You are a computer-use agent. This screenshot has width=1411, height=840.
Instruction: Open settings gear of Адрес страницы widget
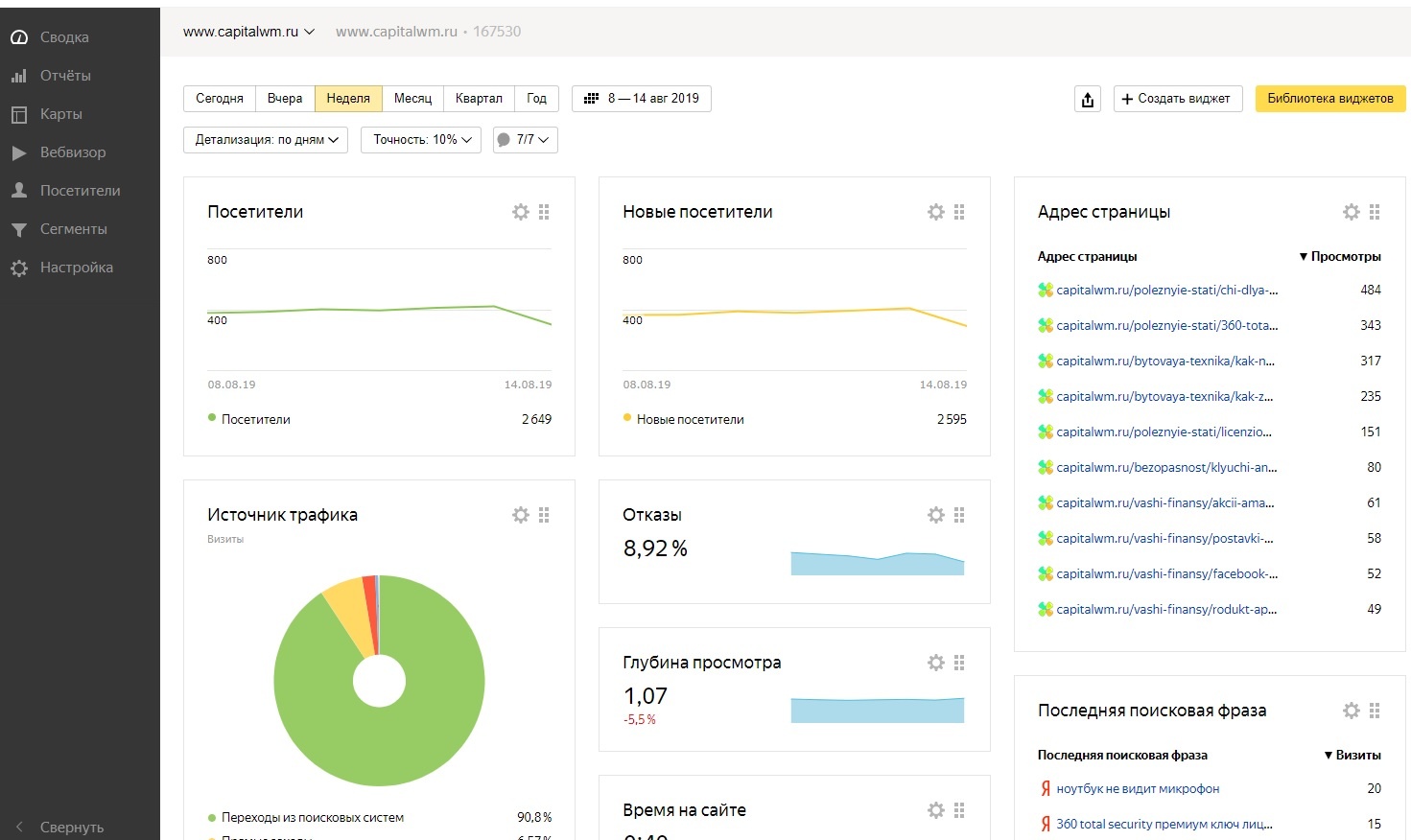1351,212
